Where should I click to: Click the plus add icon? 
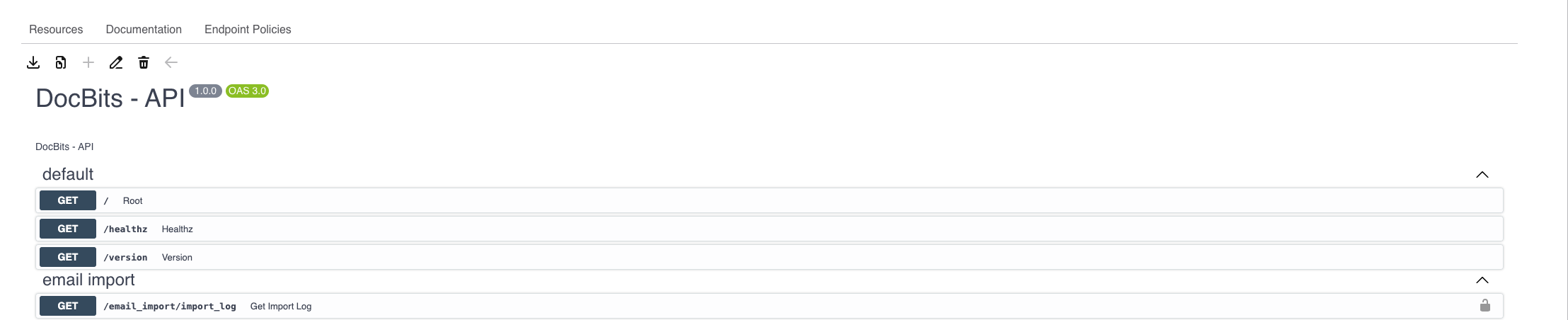[x=88, y=63]
